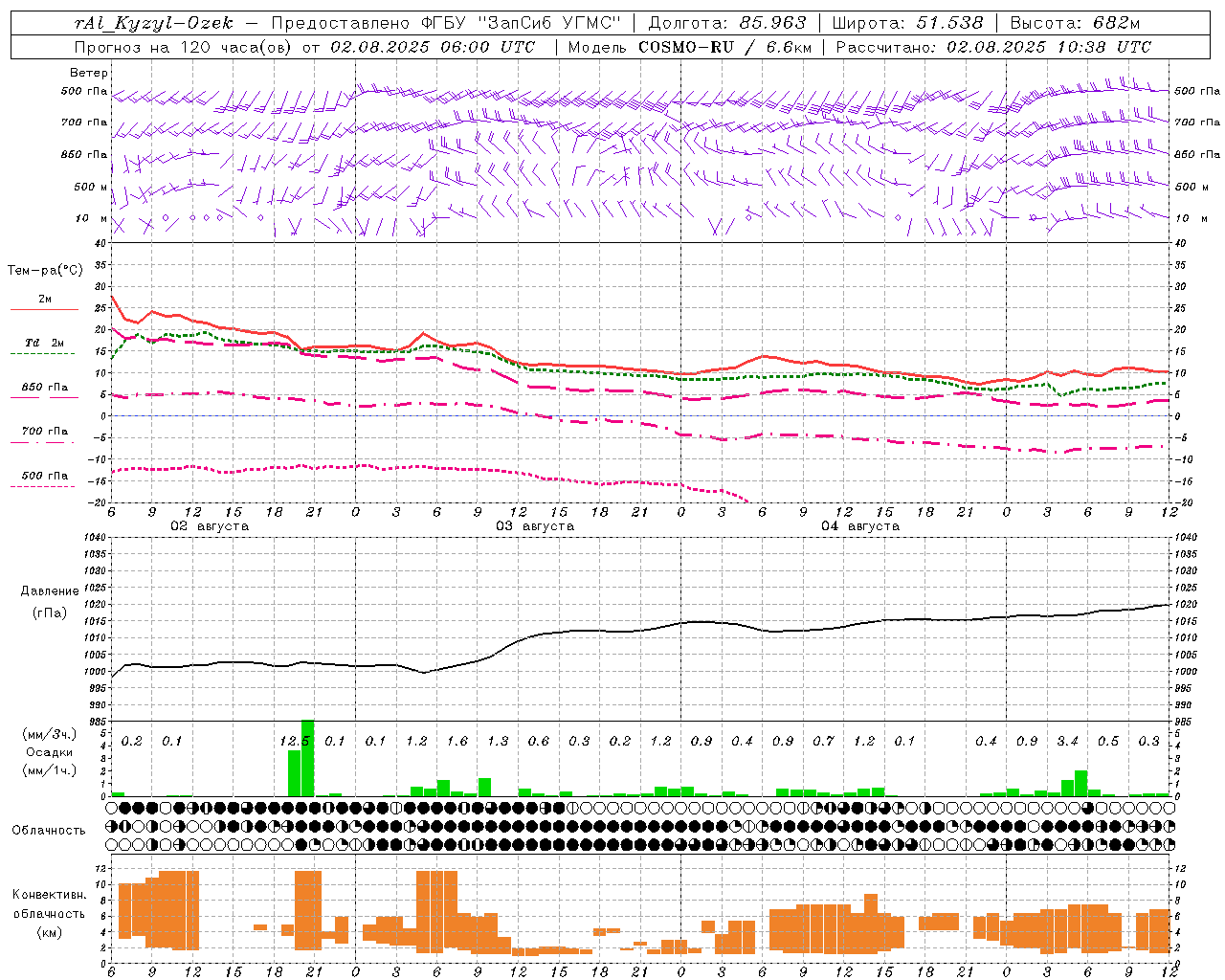Click the 700 гПа temperature legend entry
This screenshot has width=1225, height=980.
(45, 432)
